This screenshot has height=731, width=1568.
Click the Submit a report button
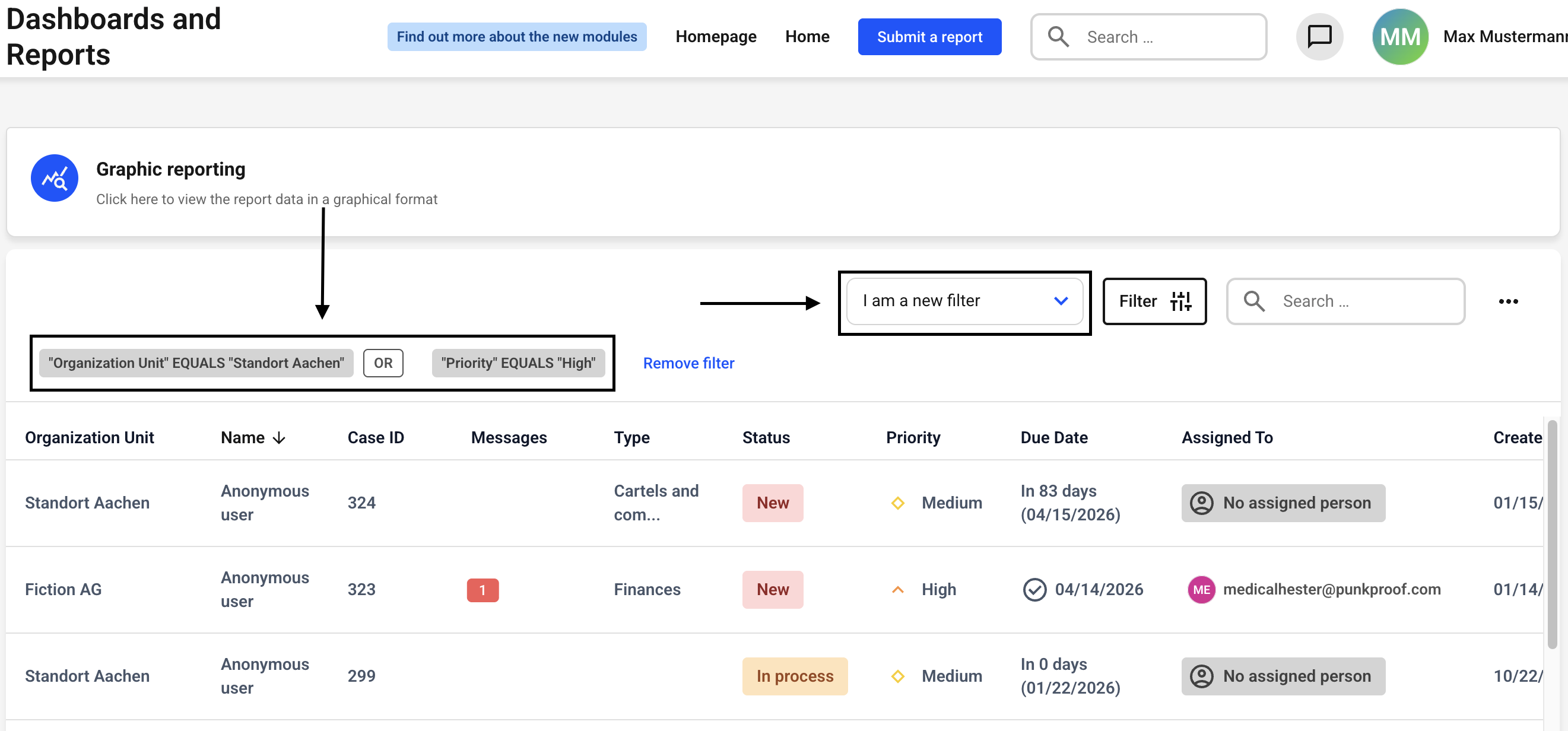[929, 37]
